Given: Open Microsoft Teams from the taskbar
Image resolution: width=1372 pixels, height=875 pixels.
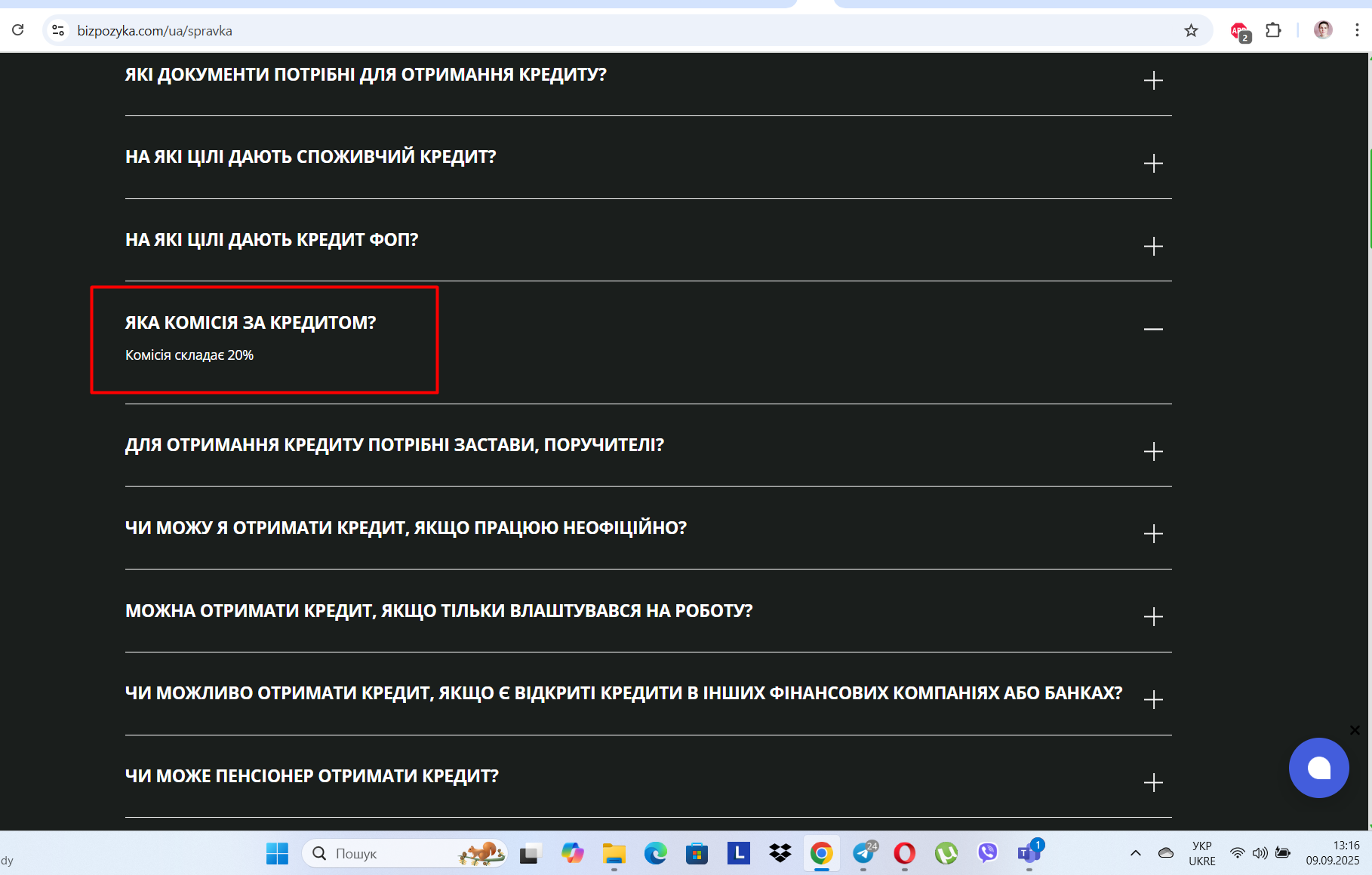Looking at the screenshot, I should (x=1029, y=852).
